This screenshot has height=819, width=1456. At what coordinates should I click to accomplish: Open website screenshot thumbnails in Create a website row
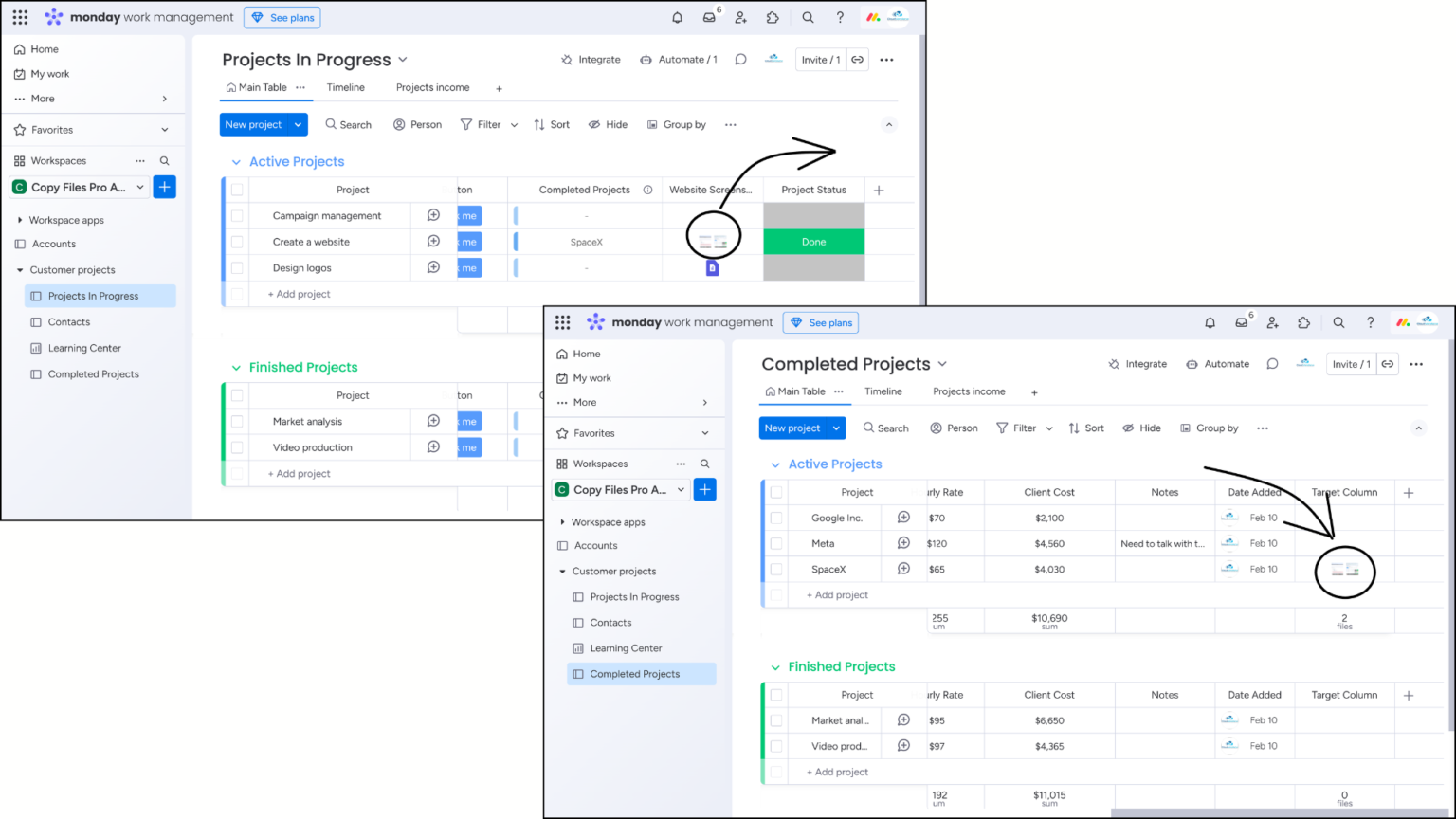pyautogui.click(x=713, y=243)
